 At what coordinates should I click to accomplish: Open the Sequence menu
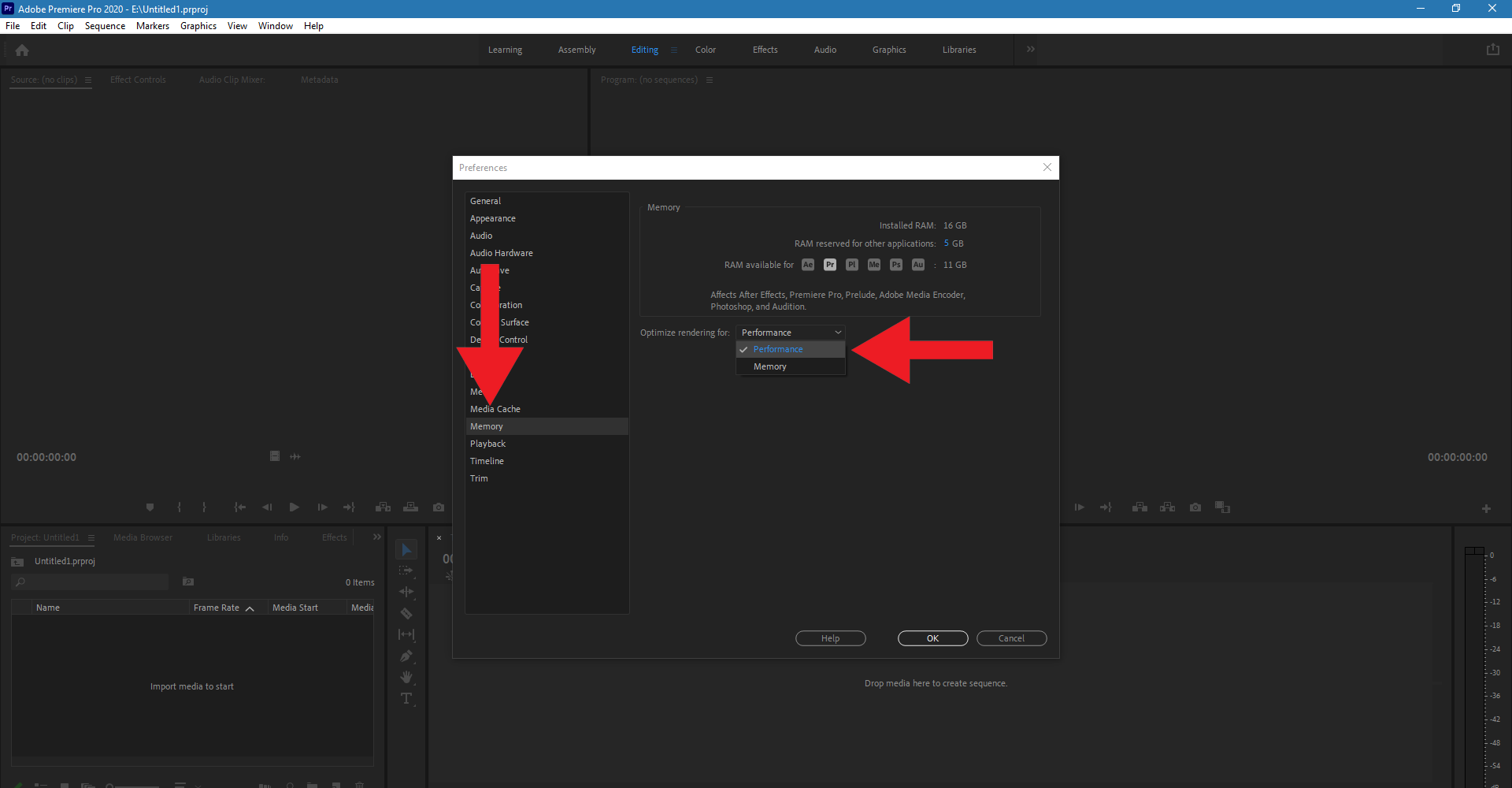coord(105,25)
